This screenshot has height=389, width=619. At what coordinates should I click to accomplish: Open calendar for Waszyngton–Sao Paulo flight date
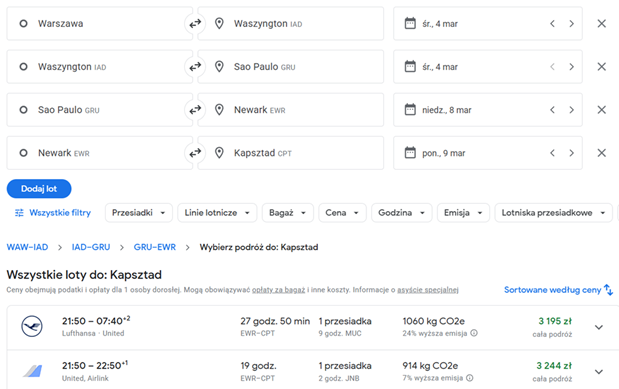click(410, 66)
